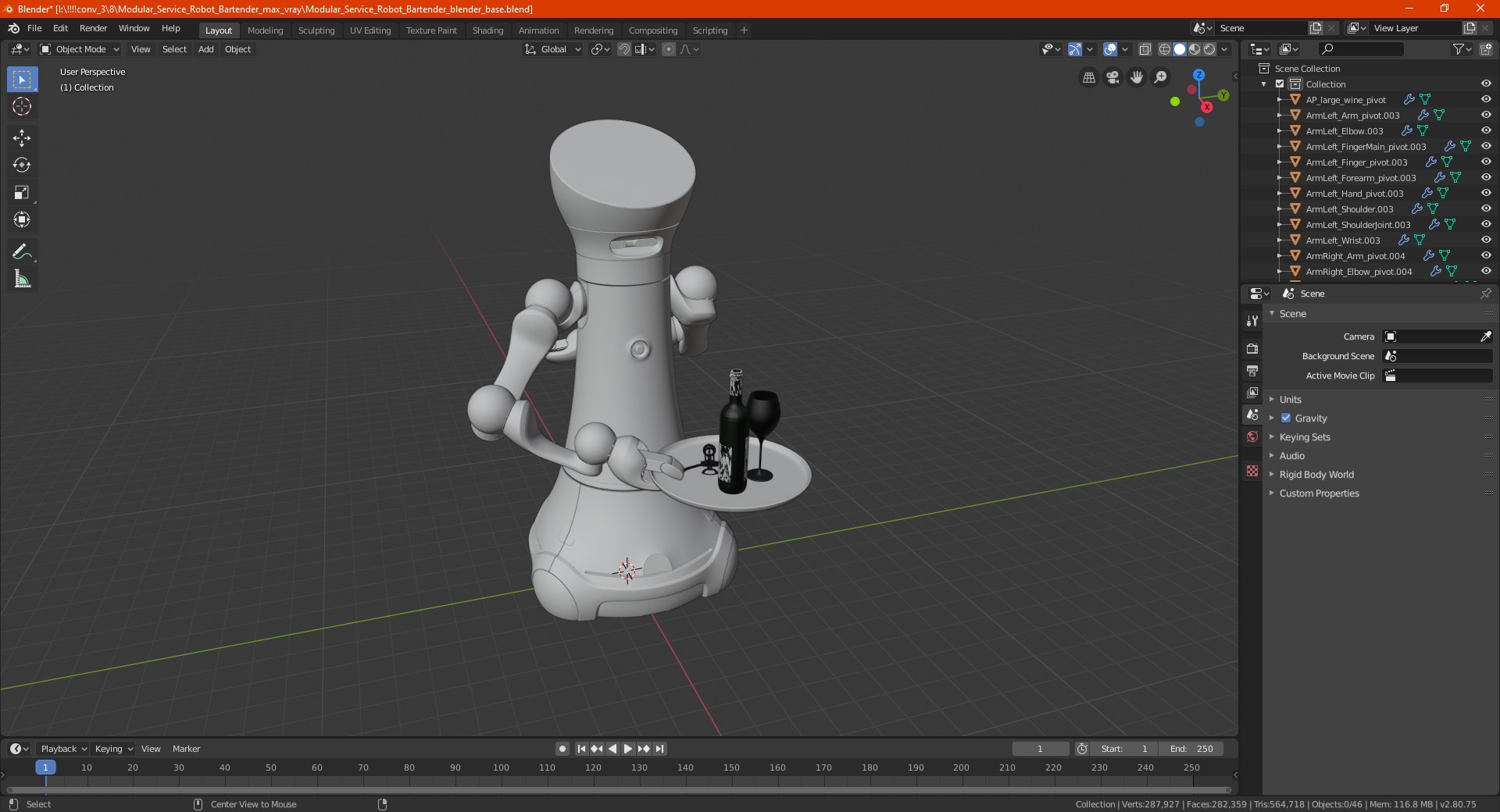Open the Global transform orientation dropdown

click(552, 49)
